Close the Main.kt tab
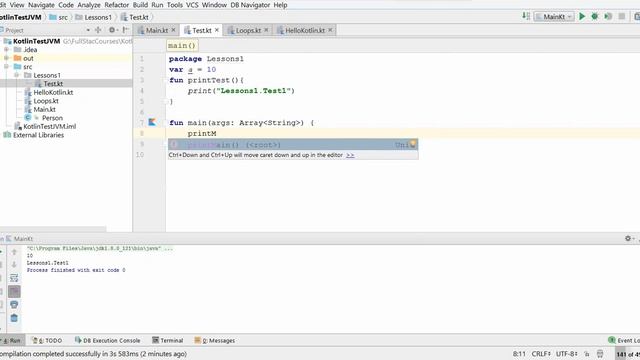The width and height of the screenshot is (640, 360). (x=173, y=30)
